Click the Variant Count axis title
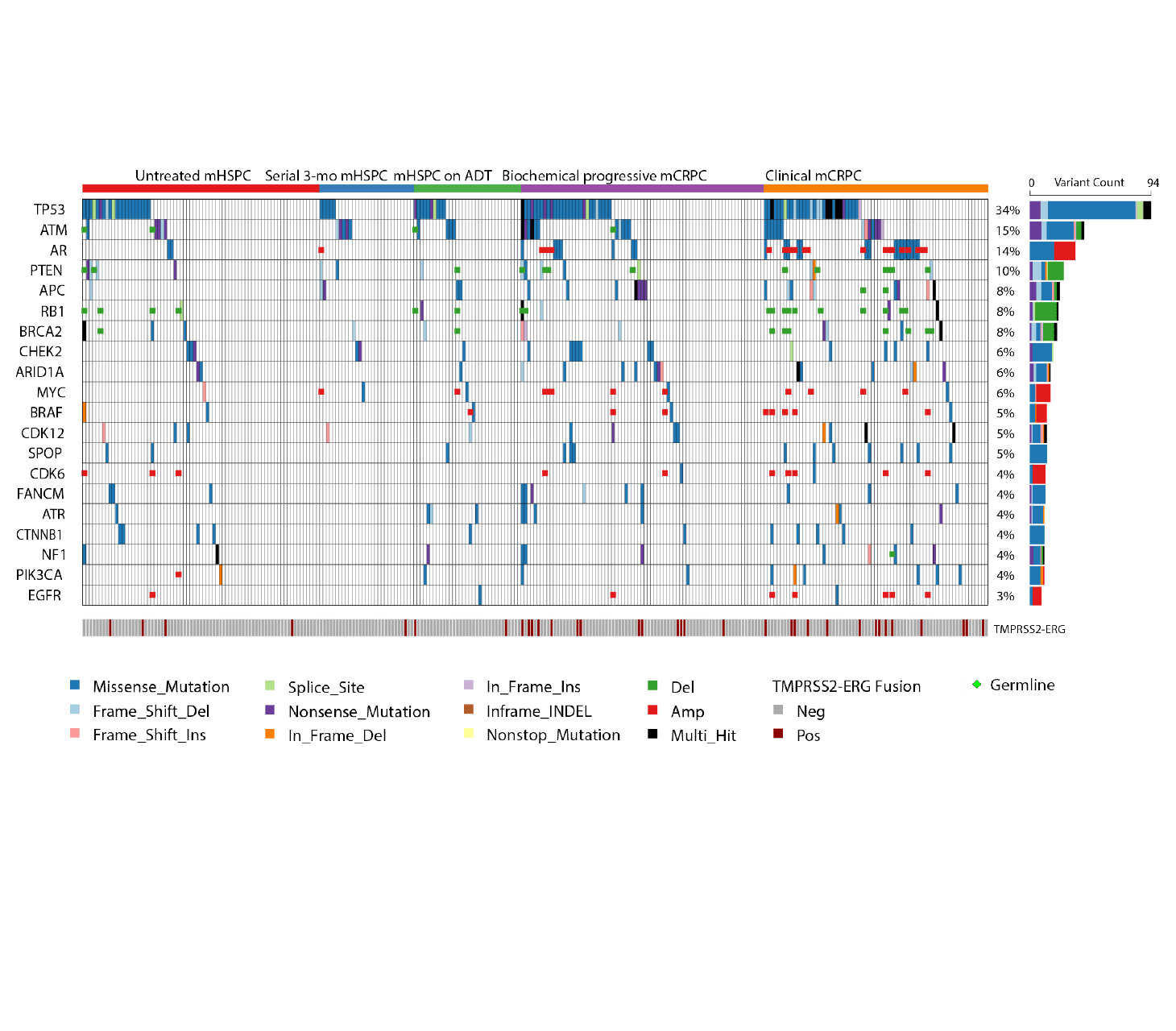Image resolution: width=1176 pixels, height=1031 pixels. click(1089, 182)
